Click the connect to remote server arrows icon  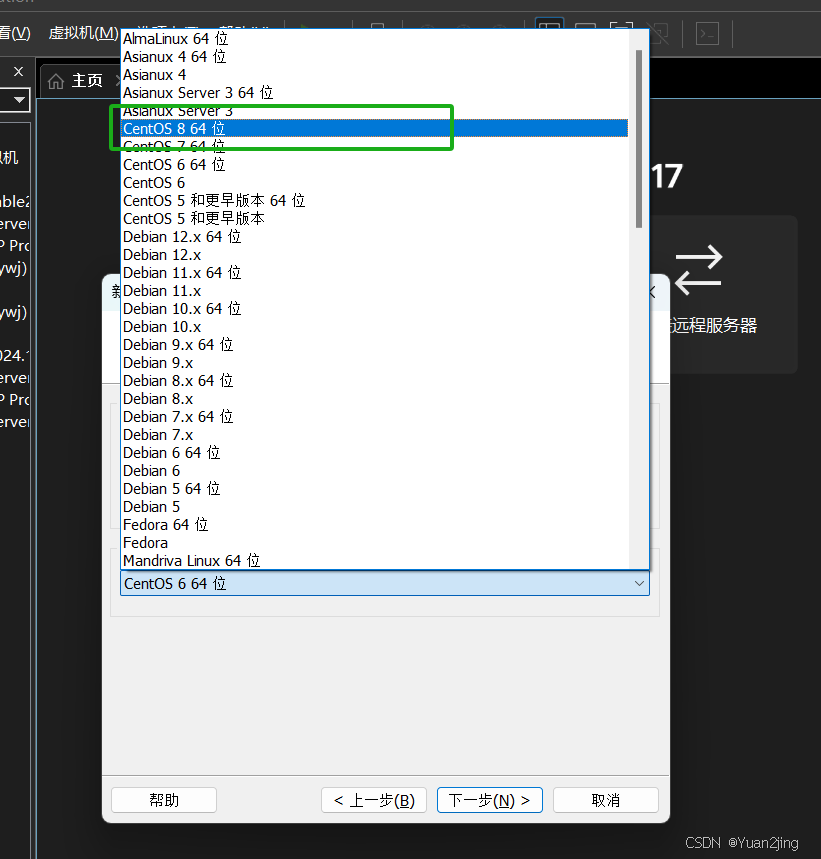point(698,270)
